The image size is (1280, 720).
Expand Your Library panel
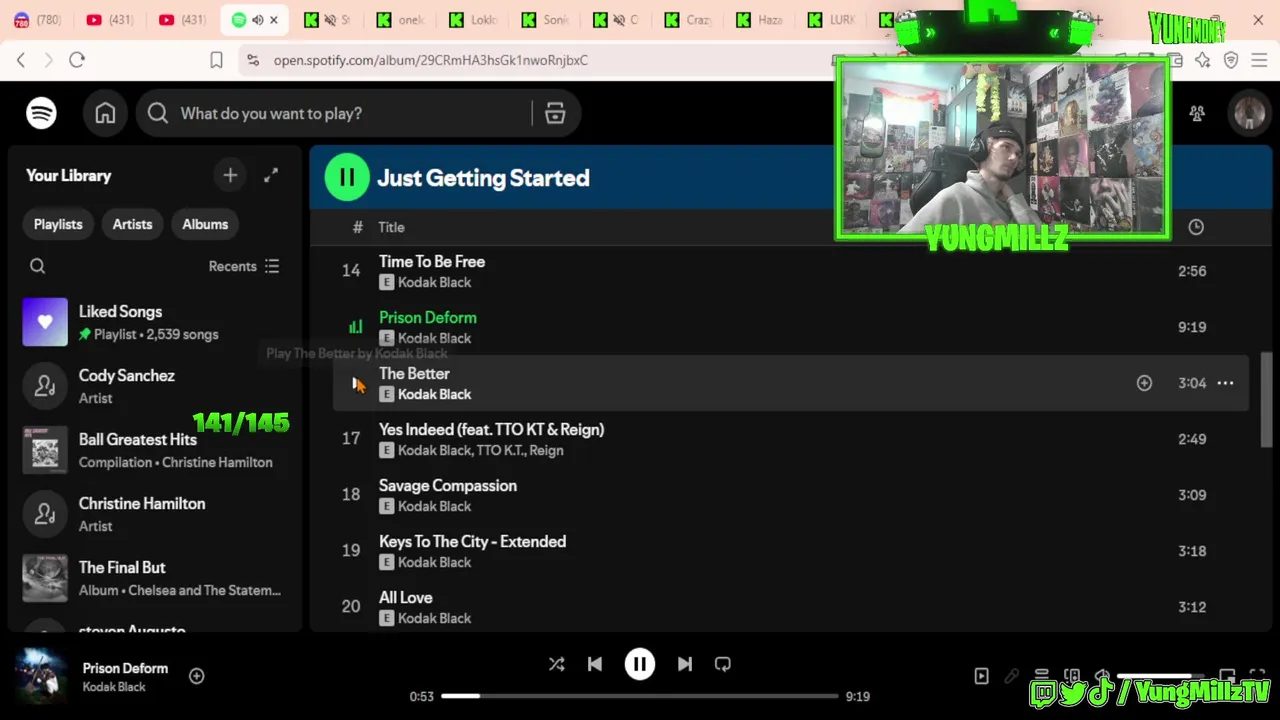[x=271, y=175]
